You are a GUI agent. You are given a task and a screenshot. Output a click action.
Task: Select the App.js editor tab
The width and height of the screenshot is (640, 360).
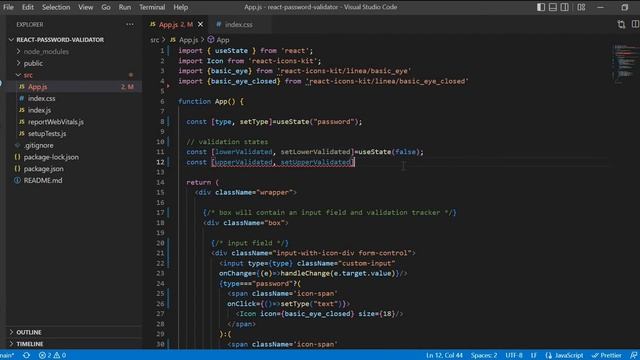[176, 24]
